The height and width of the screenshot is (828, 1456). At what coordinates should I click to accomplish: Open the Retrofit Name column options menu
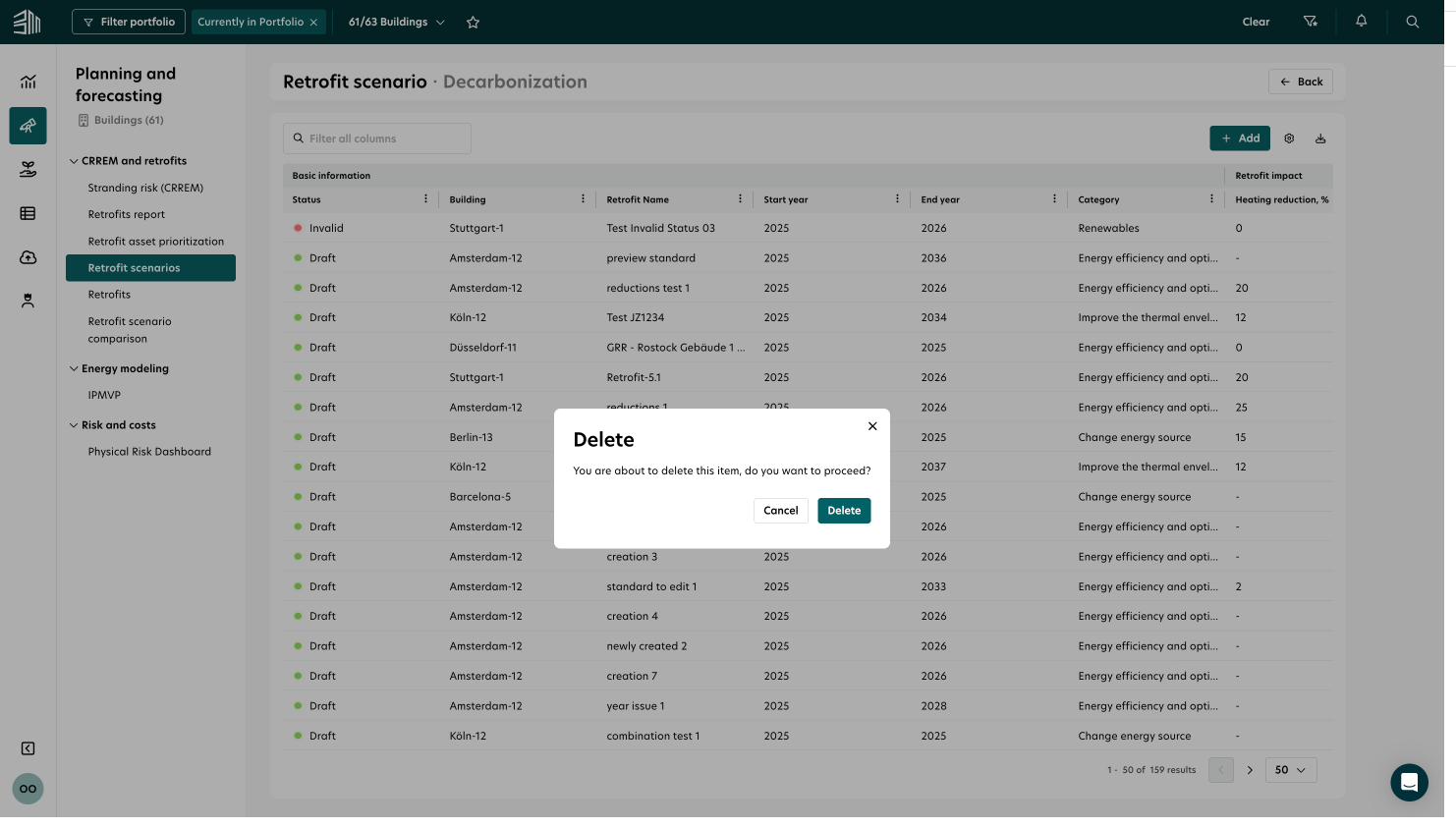click(740, 198)
